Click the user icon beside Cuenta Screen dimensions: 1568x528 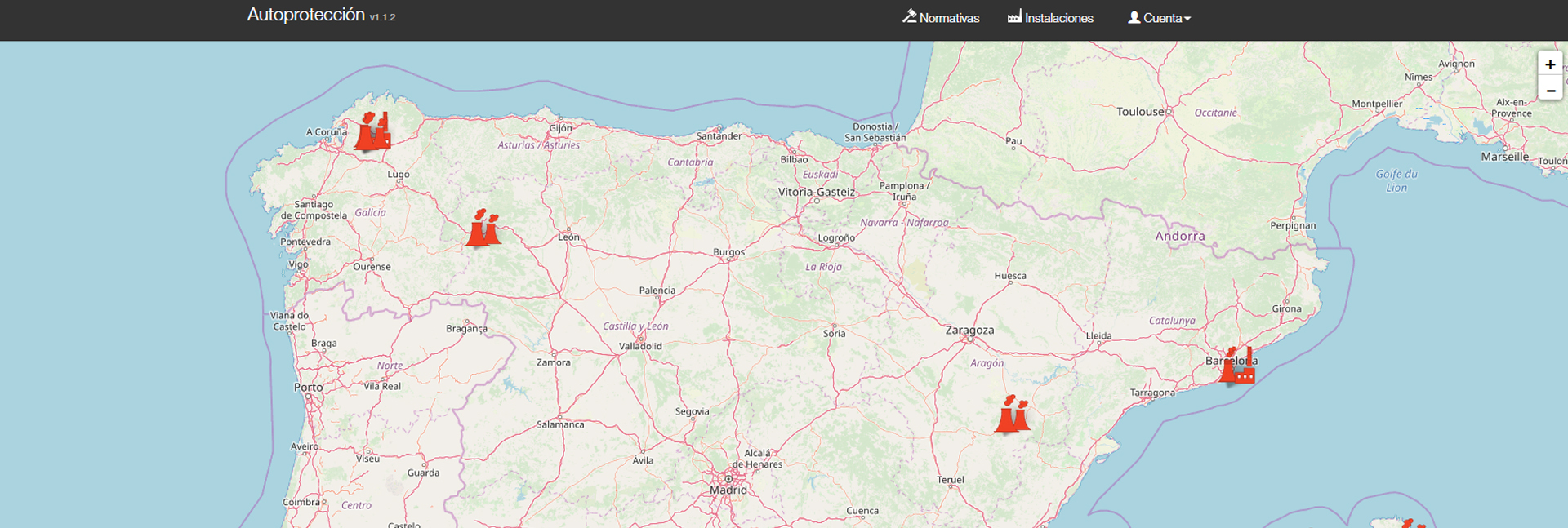coord(1134,17)
